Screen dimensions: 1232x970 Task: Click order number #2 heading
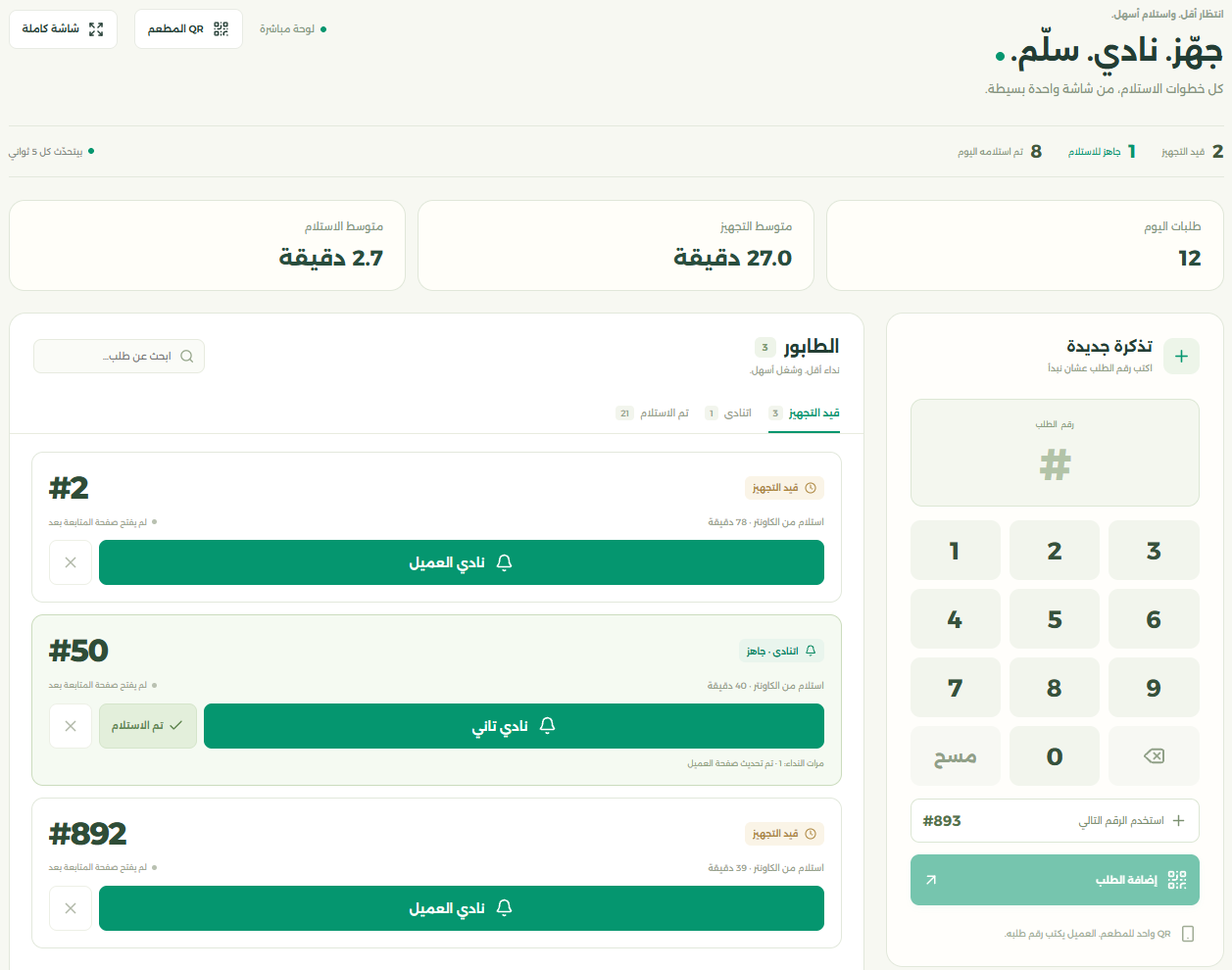(70, 488)
